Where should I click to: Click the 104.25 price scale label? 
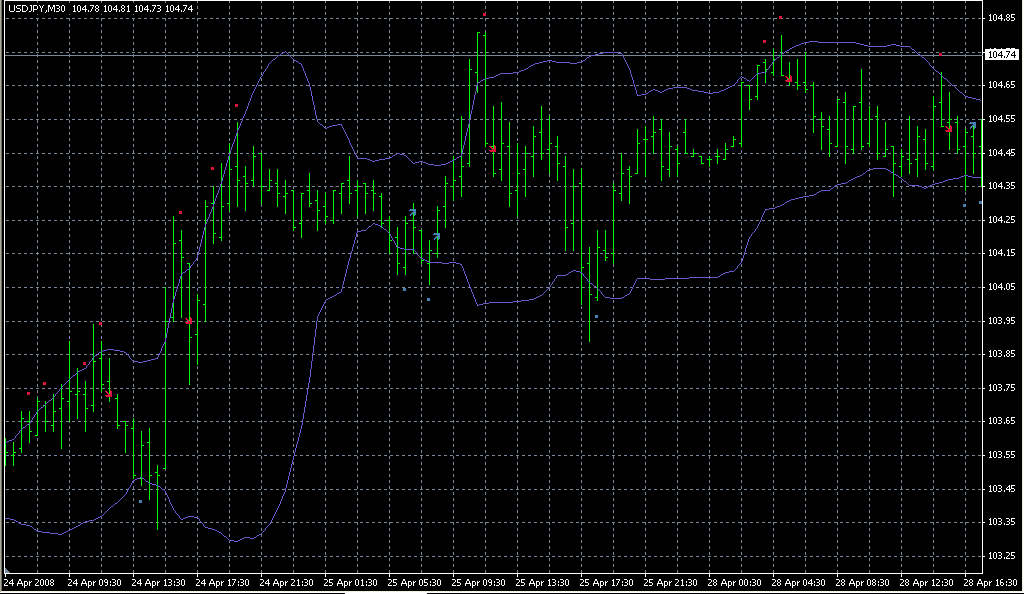pyautogui.click(x=1001, y=220)
